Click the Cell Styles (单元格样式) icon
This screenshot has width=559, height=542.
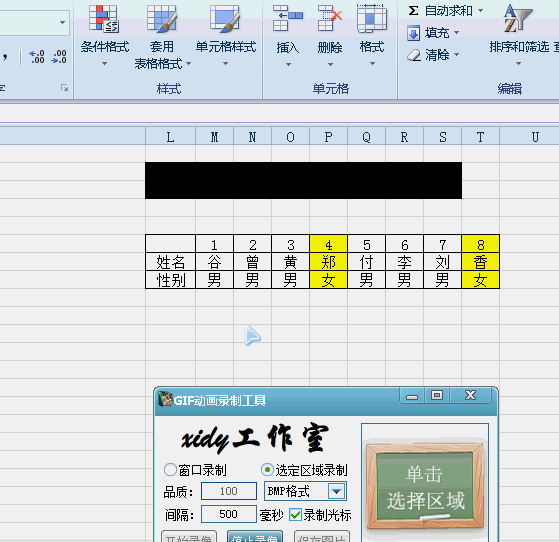pos(225,19)
